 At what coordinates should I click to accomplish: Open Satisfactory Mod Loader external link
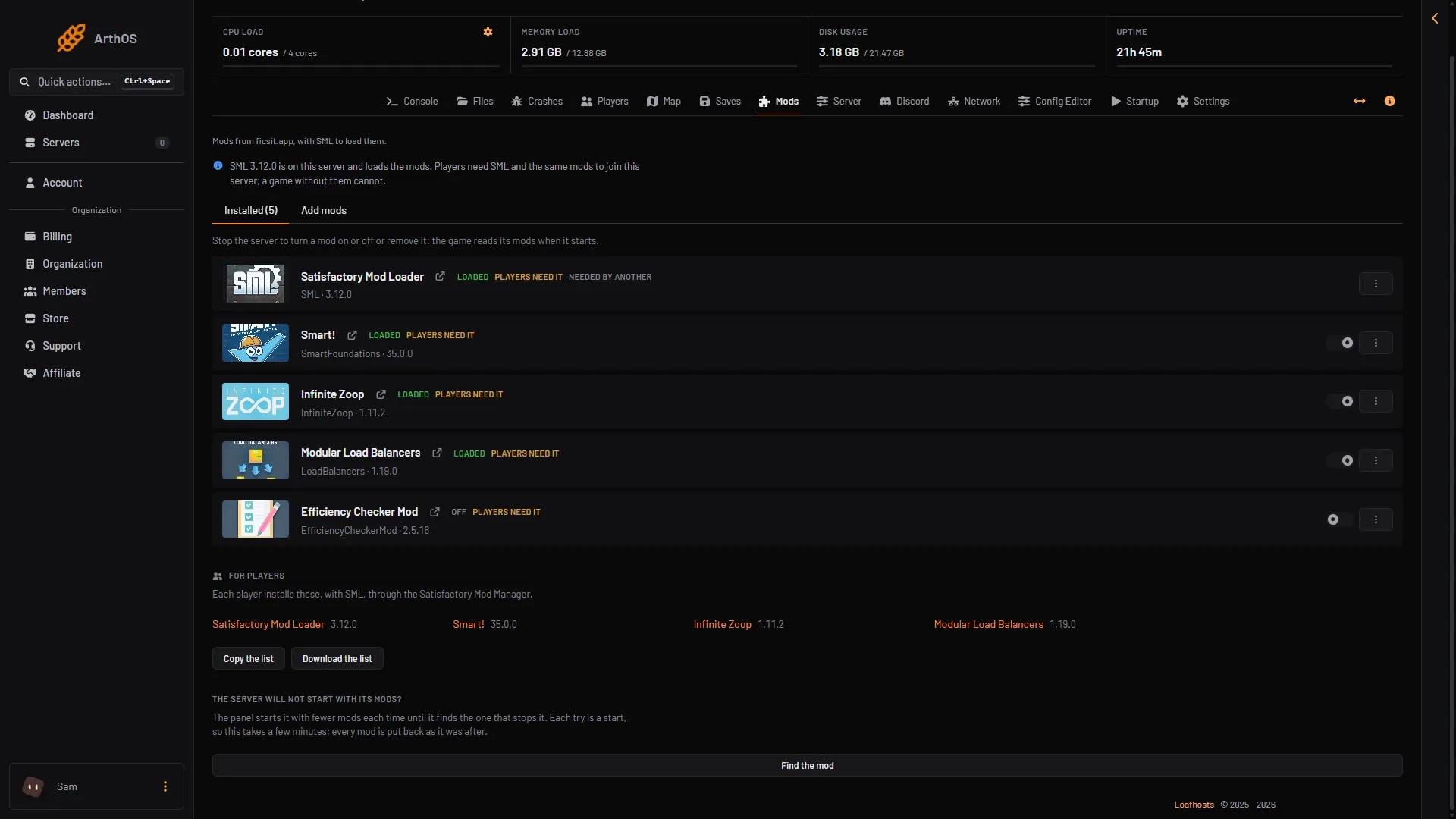(x=440, y=277)
